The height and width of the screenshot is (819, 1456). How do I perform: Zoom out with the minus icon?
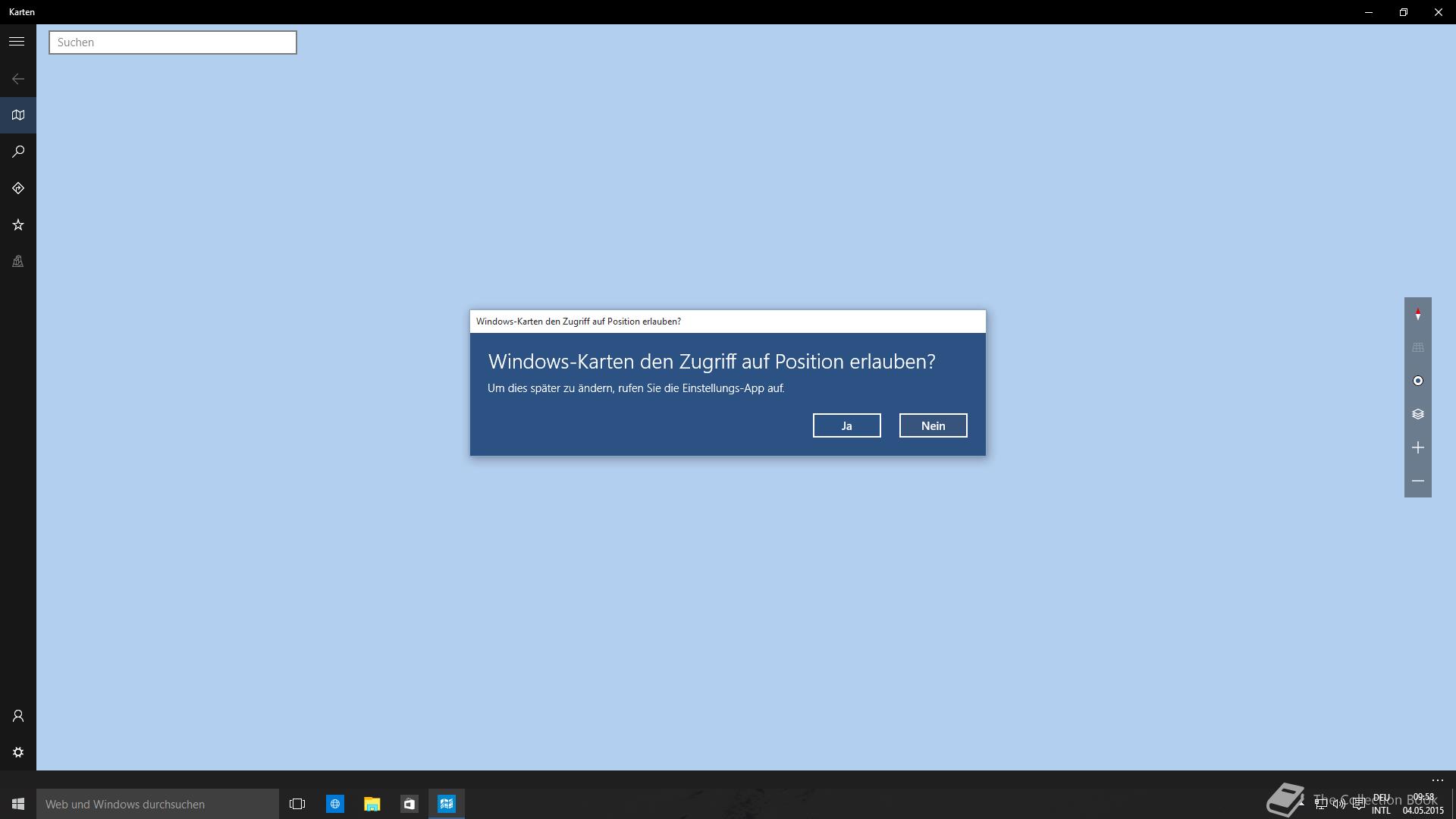pyautogui.click(x=1417, y=481)
